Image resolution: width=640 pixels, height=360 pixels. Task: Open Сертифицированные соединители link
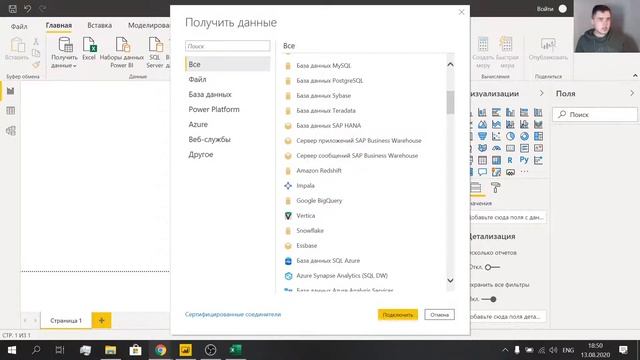point(233,314)
